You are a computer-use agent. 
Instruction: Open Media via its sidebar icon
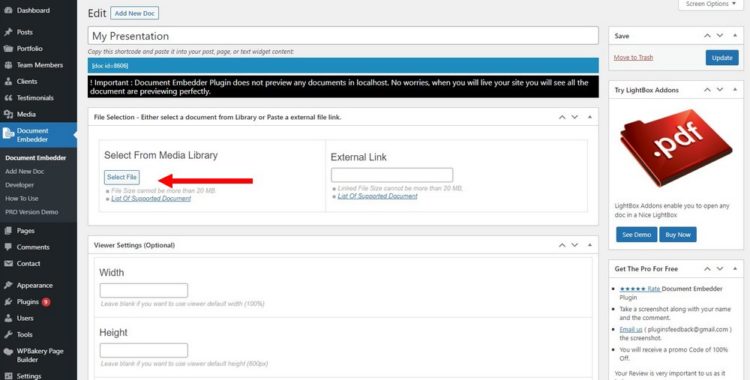point(8,114)
